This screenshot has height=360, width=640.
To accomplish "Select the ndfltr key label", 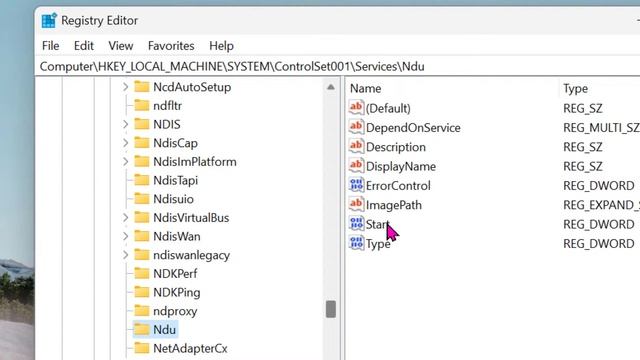I will [167, 106].
